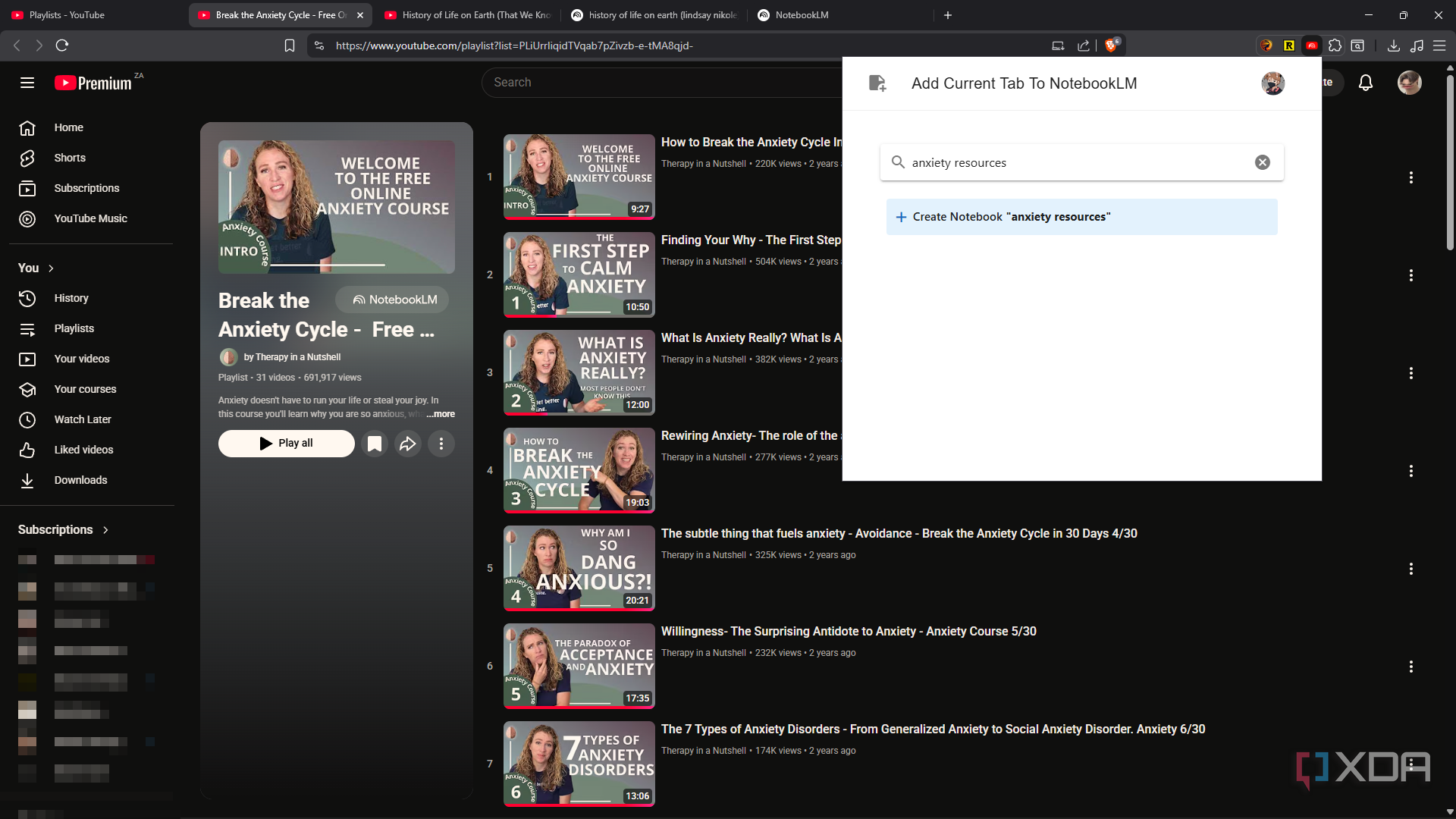1456x819 pixels.
Task: Open options for the How to Break video
Action: [x=1411, y=177]
